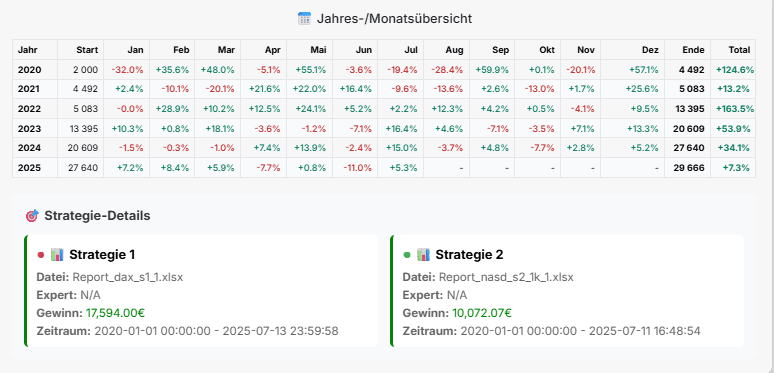Select the +59.9% September 2020 value

coord(492,70)
